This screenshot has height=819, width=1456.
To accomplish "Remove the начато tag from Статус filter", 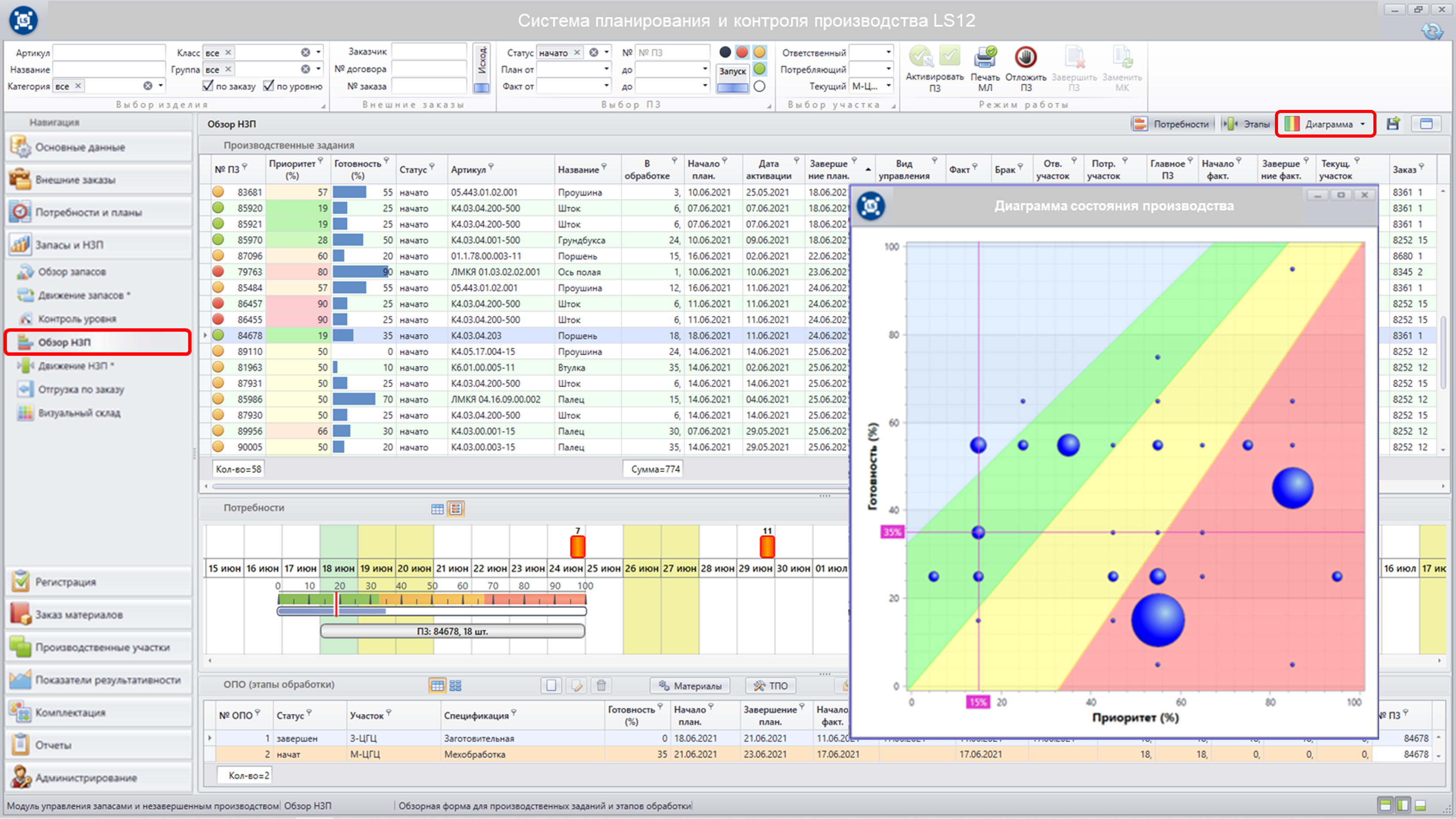I will click(x=577, y=52).
